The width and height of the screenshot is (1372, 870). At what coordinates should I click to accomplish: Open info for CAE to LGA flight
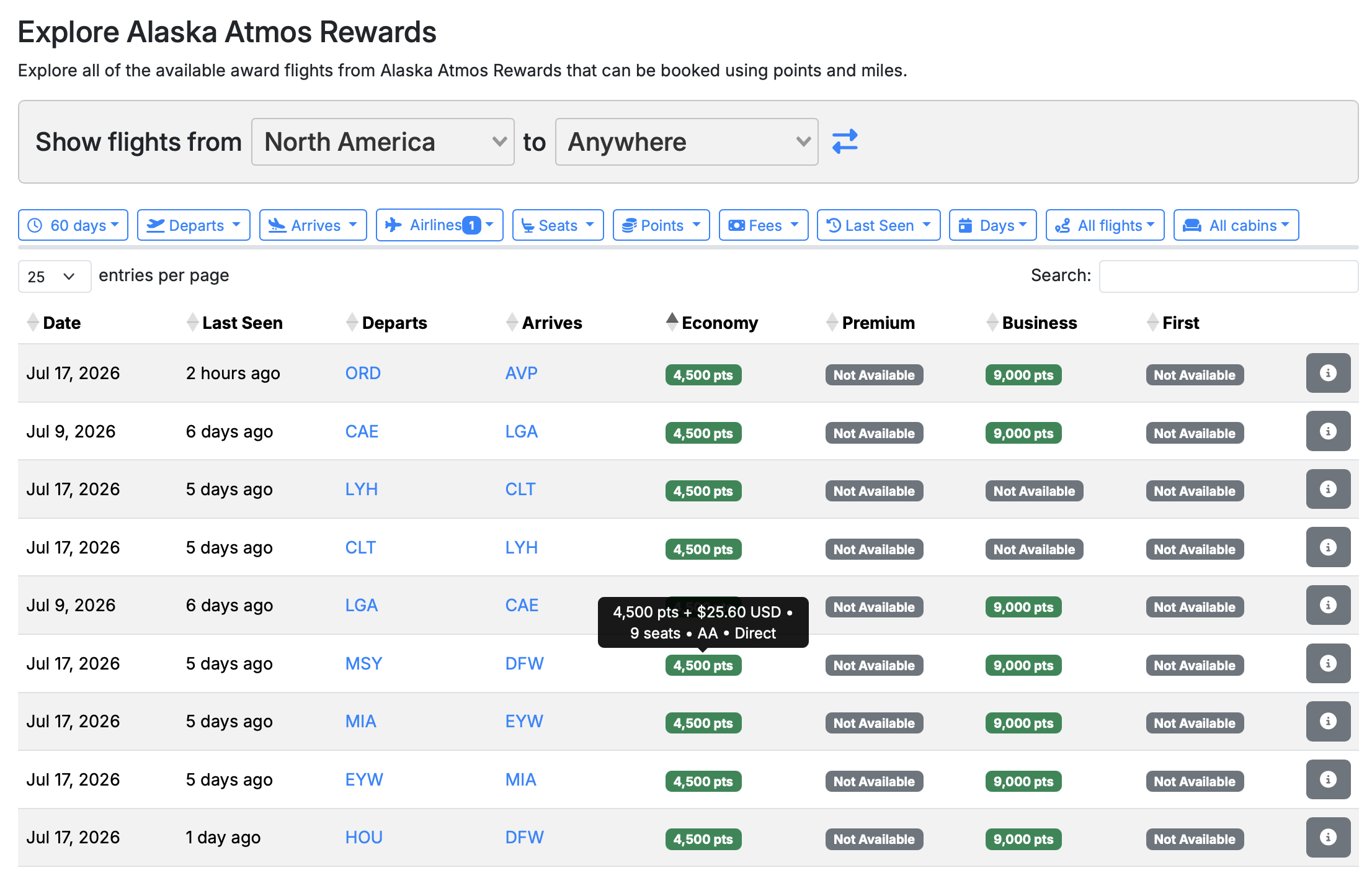(1328, 431)
